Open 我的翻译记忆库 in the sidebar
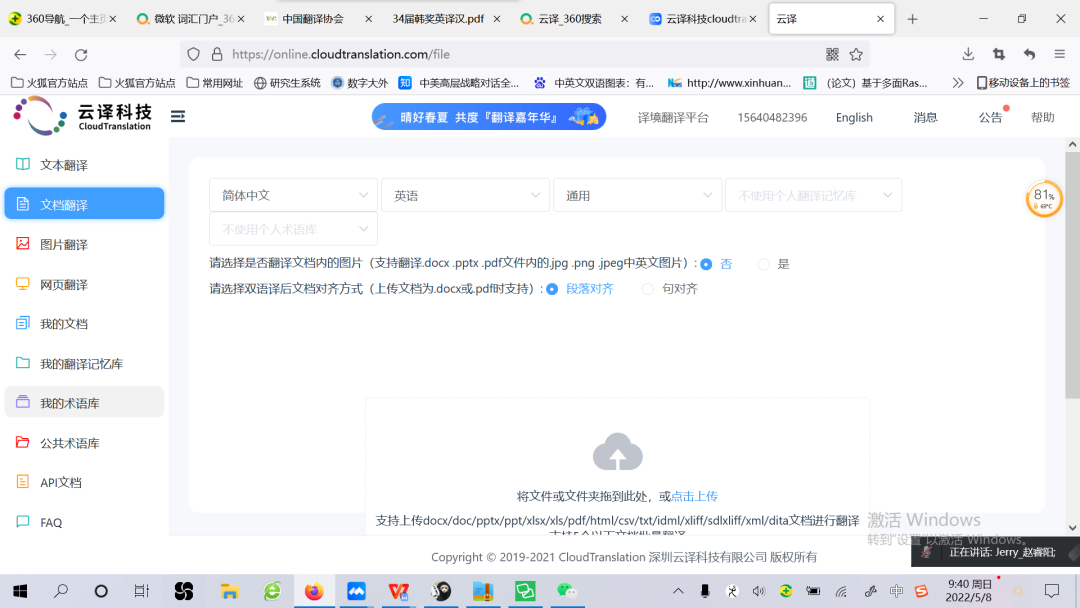 click(84, 363)
